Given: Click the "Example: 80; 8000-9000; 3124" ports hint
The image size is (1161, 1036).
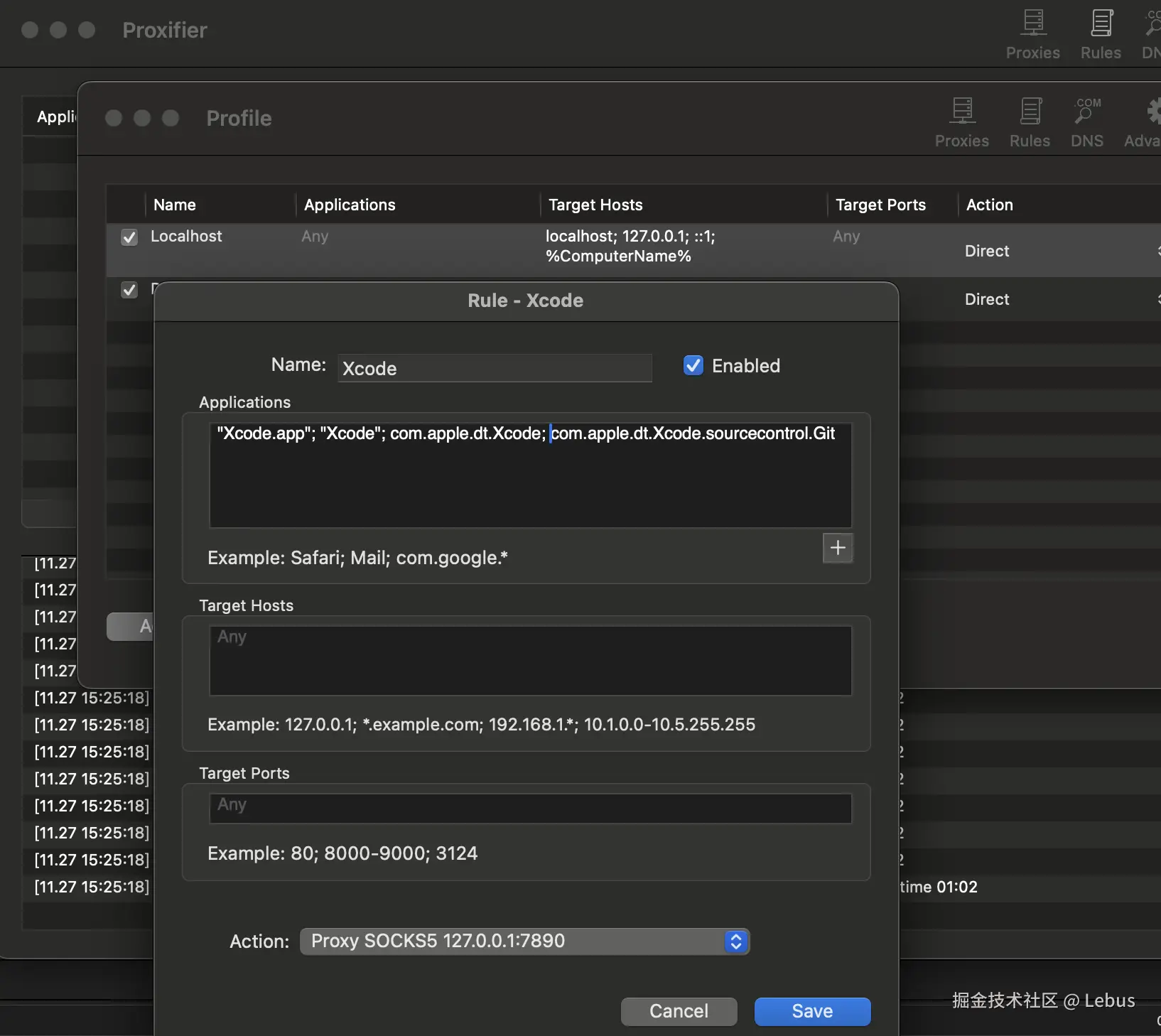Looking at the screenshot, I should click(342, 853).
